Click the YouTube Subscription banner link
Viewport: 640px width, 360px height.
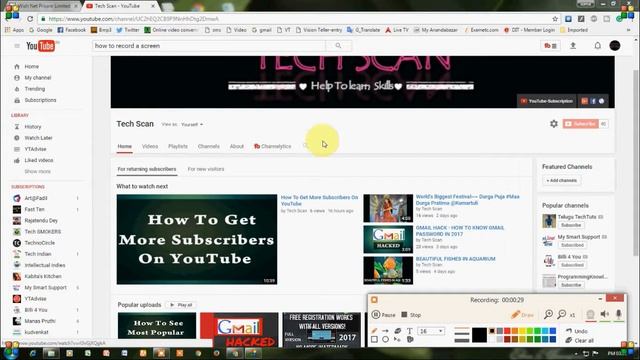pyautogui.click(x=547, y=101)
